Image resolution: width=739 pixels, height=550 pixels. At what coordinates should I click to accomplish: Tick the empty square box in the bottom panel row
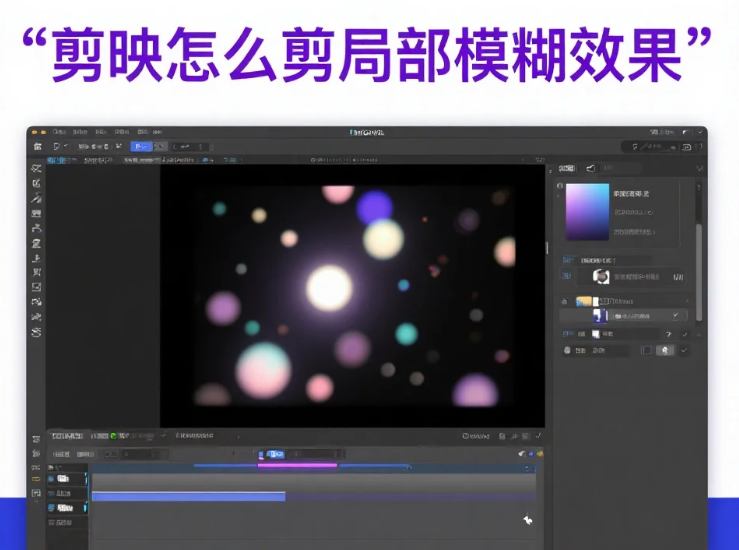tap(647, 350)
